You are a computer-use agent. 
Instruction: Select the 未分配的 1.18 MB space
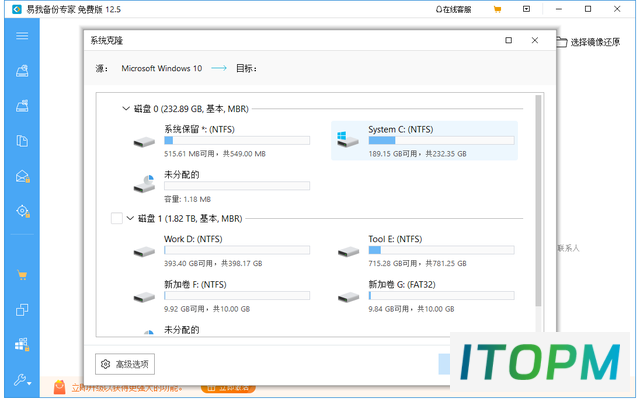pos(220,187)
